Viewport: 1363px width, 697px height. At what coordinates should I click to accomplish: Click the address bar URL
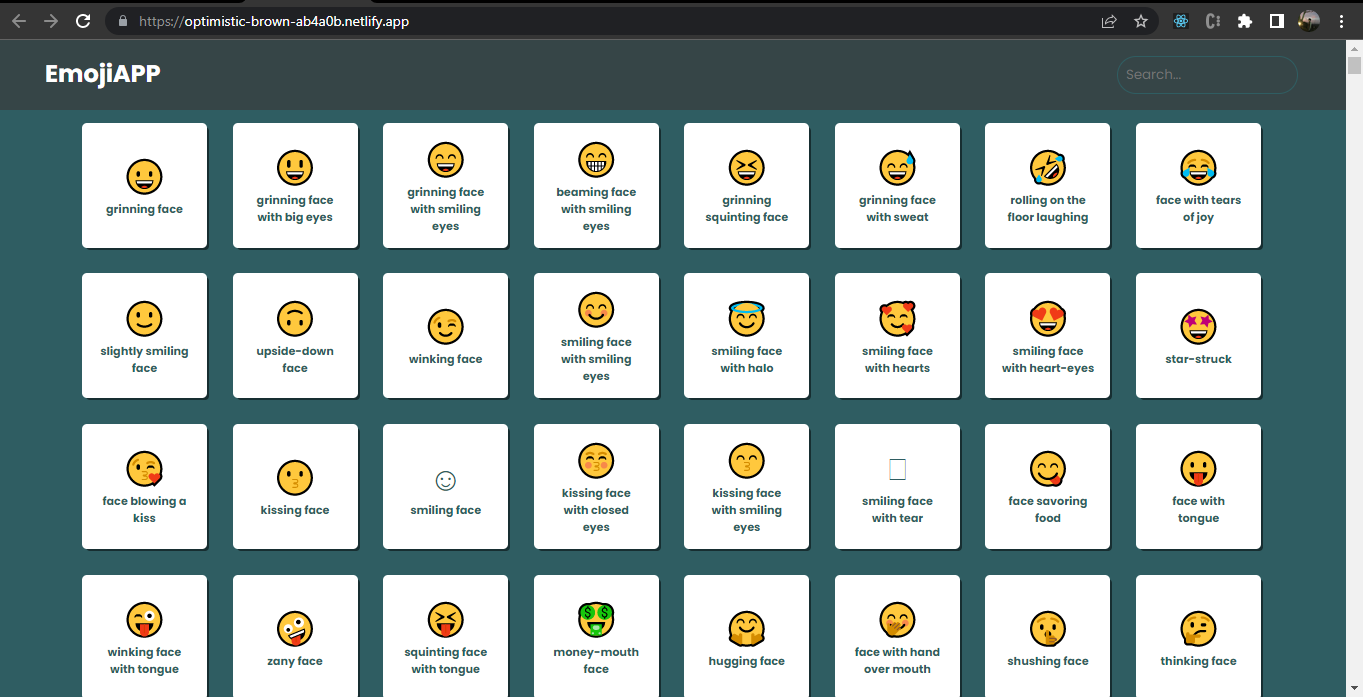(x=273, y=21)
